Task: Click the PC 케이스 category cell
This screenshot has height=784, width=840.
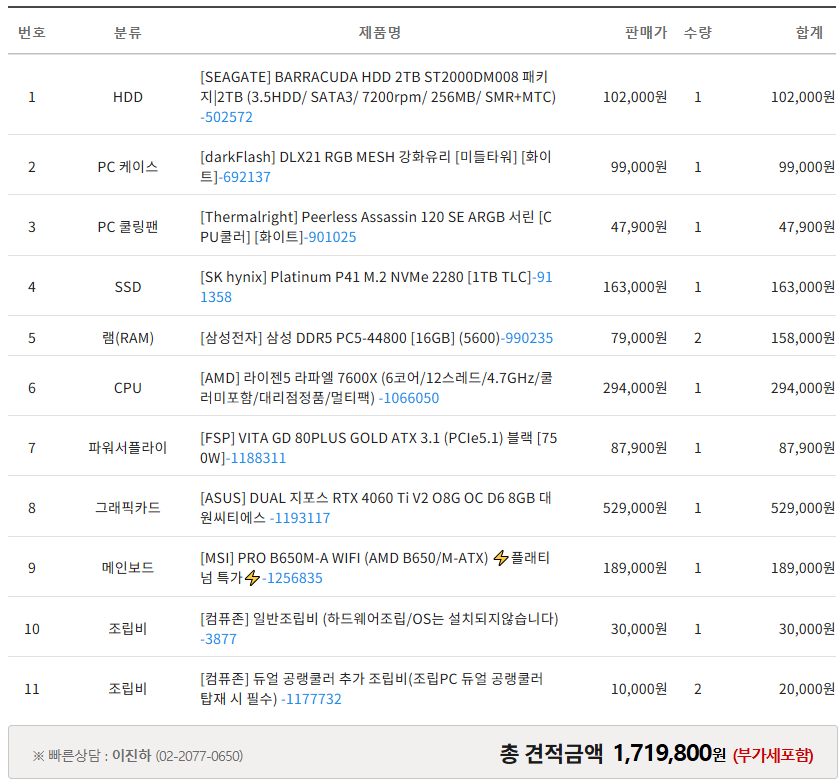Action: [x=128, y=167]
